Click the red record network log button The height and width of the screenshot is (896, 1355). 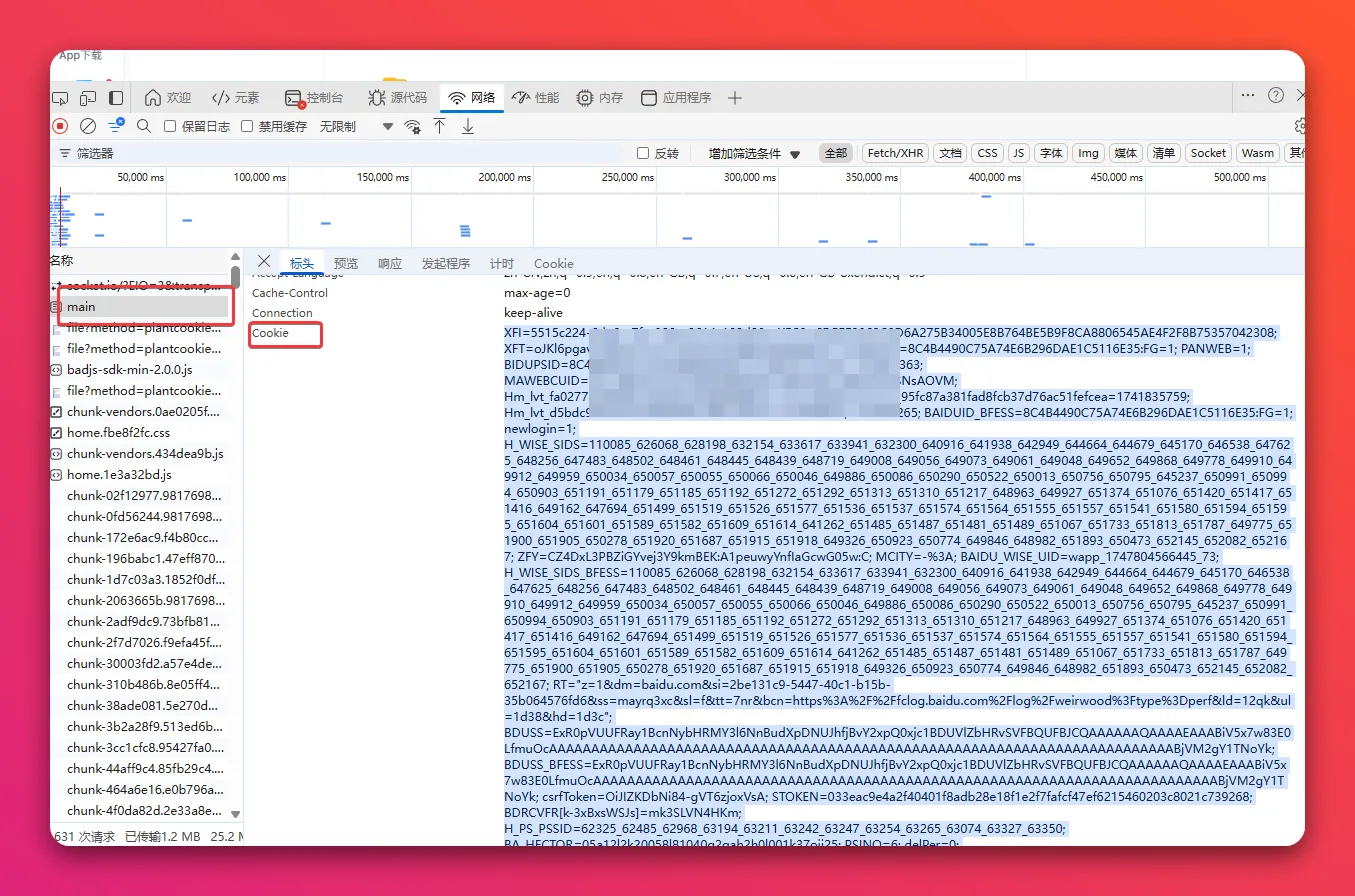[x=60, y=126]
